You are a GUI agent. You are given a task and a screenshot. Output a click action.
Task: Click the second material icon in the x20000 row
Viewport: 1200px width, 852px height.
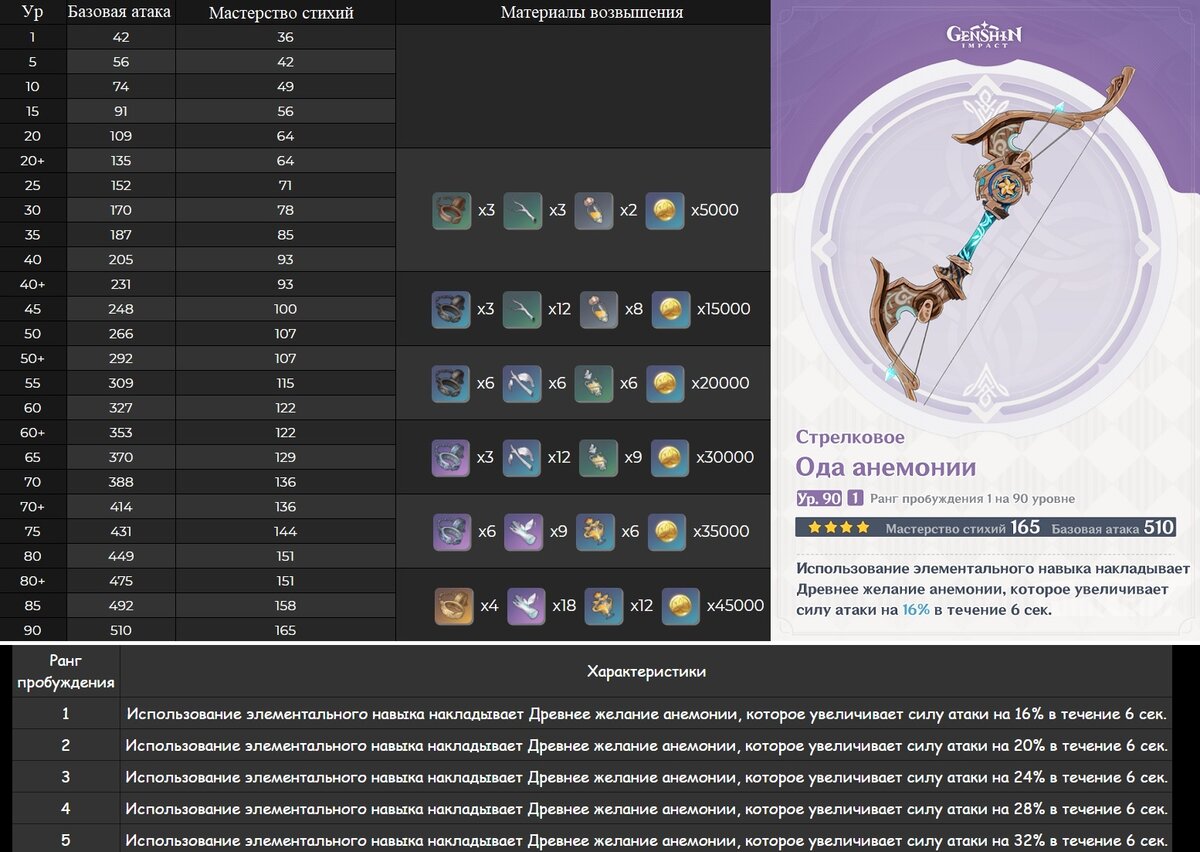pos(522,384)
